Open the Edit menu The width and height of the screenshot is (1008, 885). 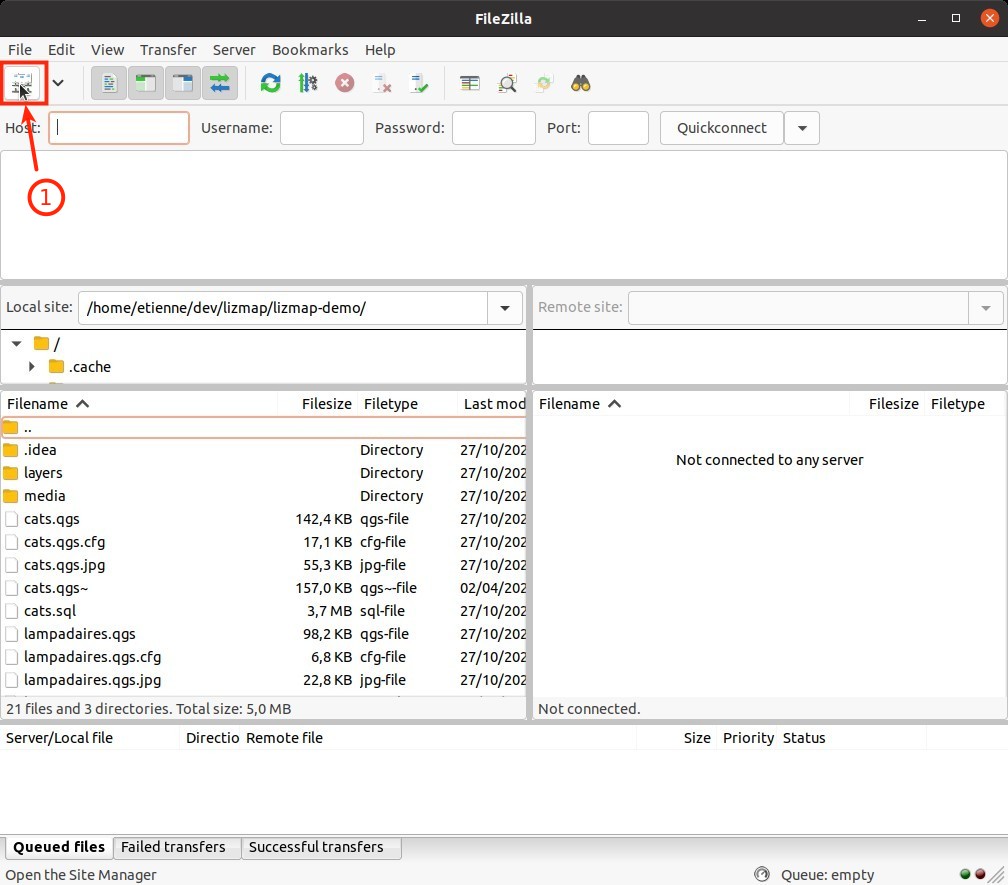(x=61, y=49)
